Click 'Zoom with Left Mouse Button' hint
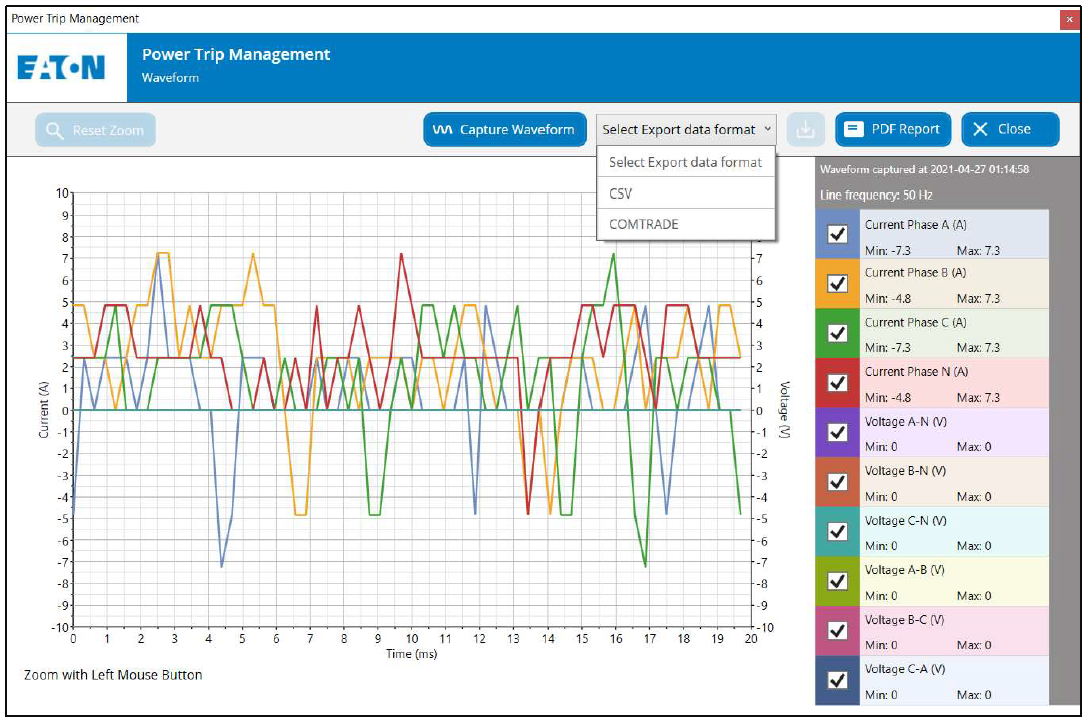 (113, 675)
